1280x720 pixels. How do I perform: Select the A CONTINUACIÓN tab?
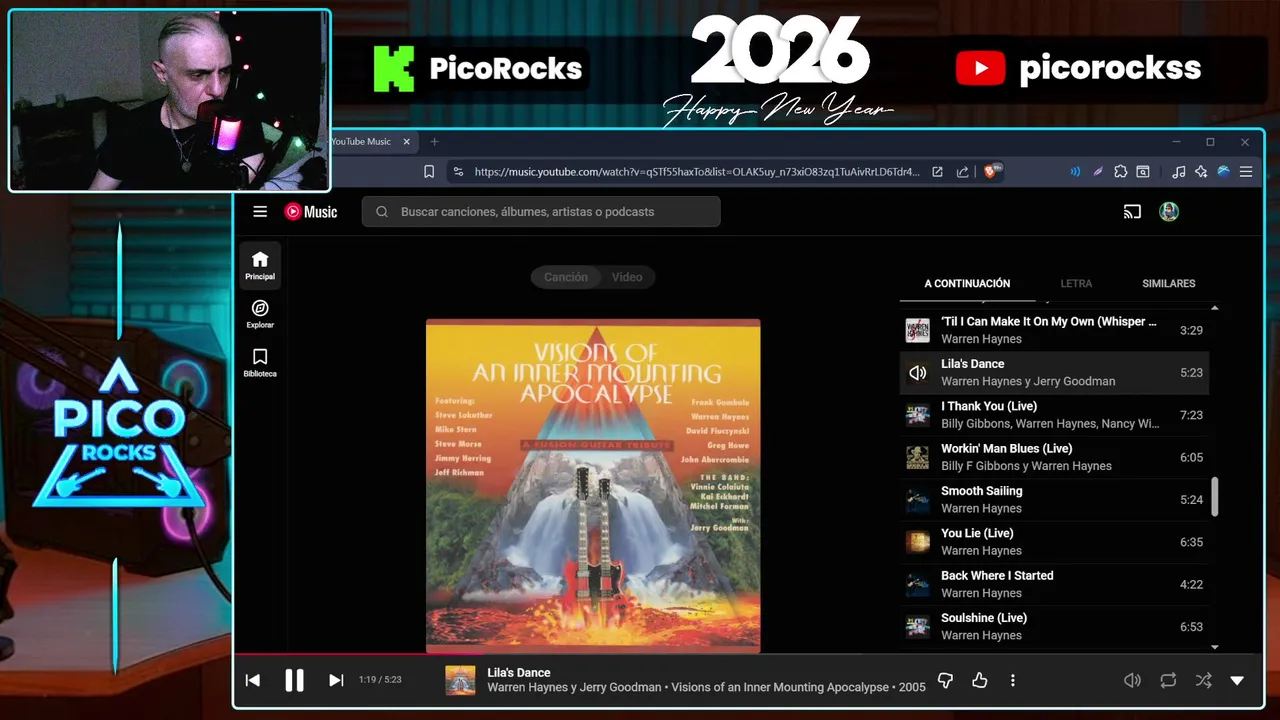click(967, 283)
